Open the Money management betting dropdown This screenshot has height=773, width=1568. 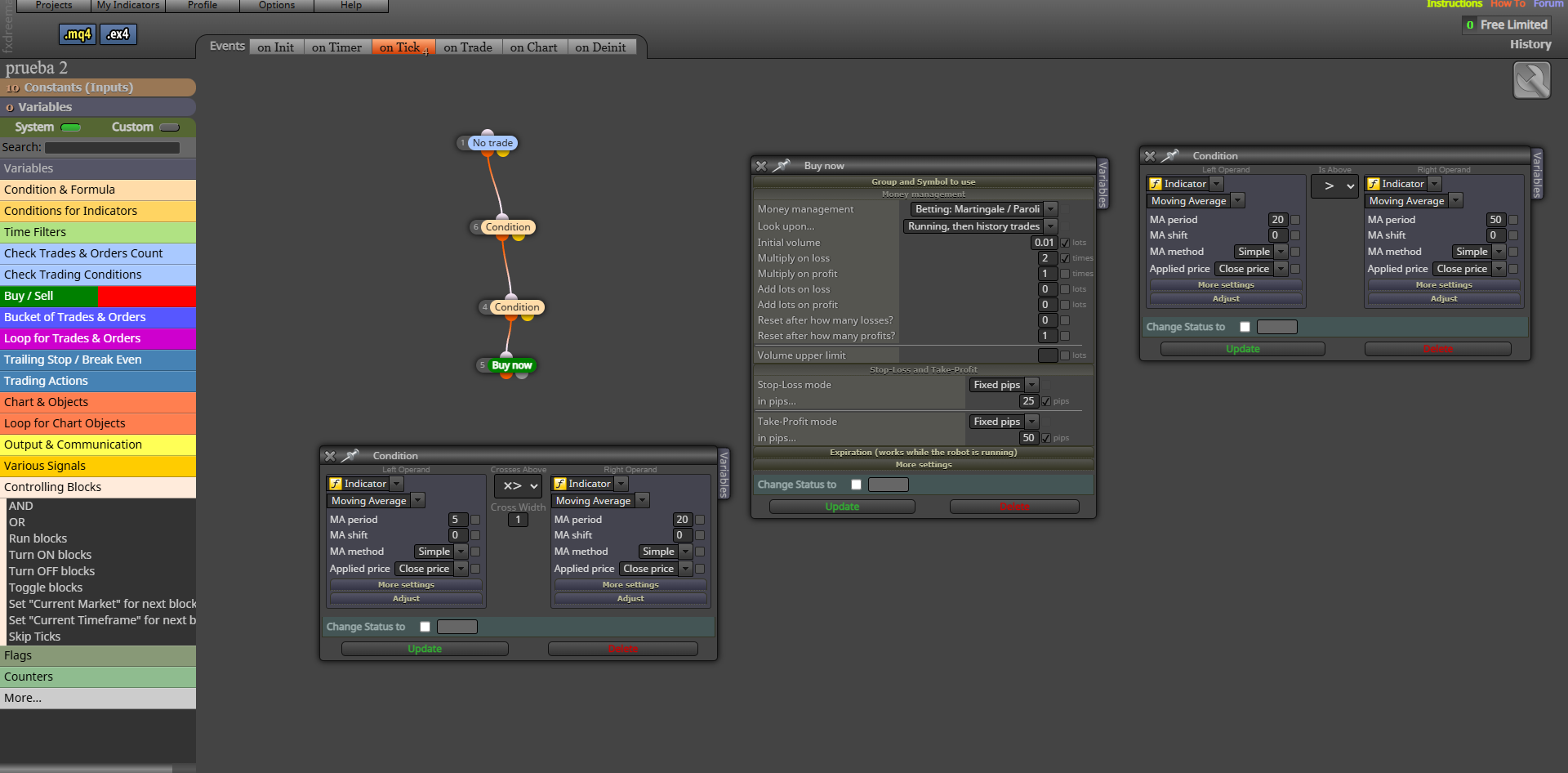[984, 209]
